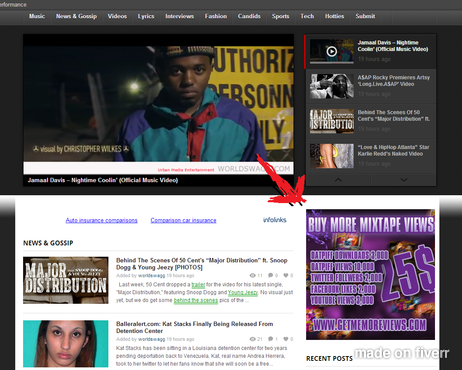Image resolution: width=462 pixels, height=370 pixels.
Task: Follow the behind the scenes inline link
Action: 196,301
